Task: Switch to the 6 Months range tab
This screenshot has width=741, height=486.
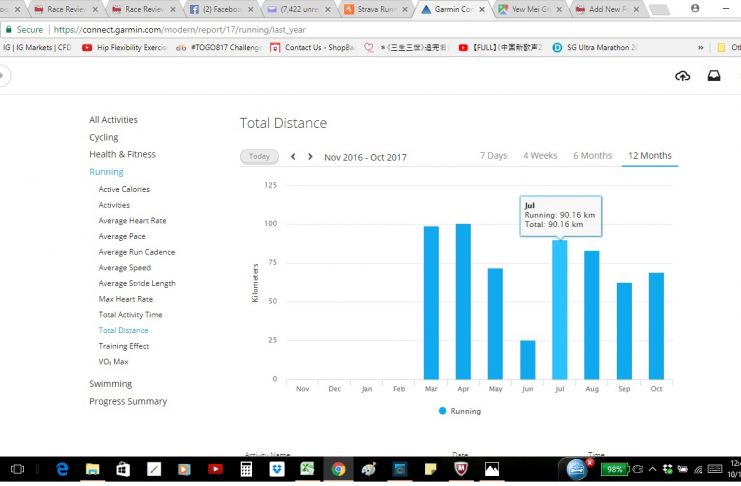Action: (x=592, y=156)
